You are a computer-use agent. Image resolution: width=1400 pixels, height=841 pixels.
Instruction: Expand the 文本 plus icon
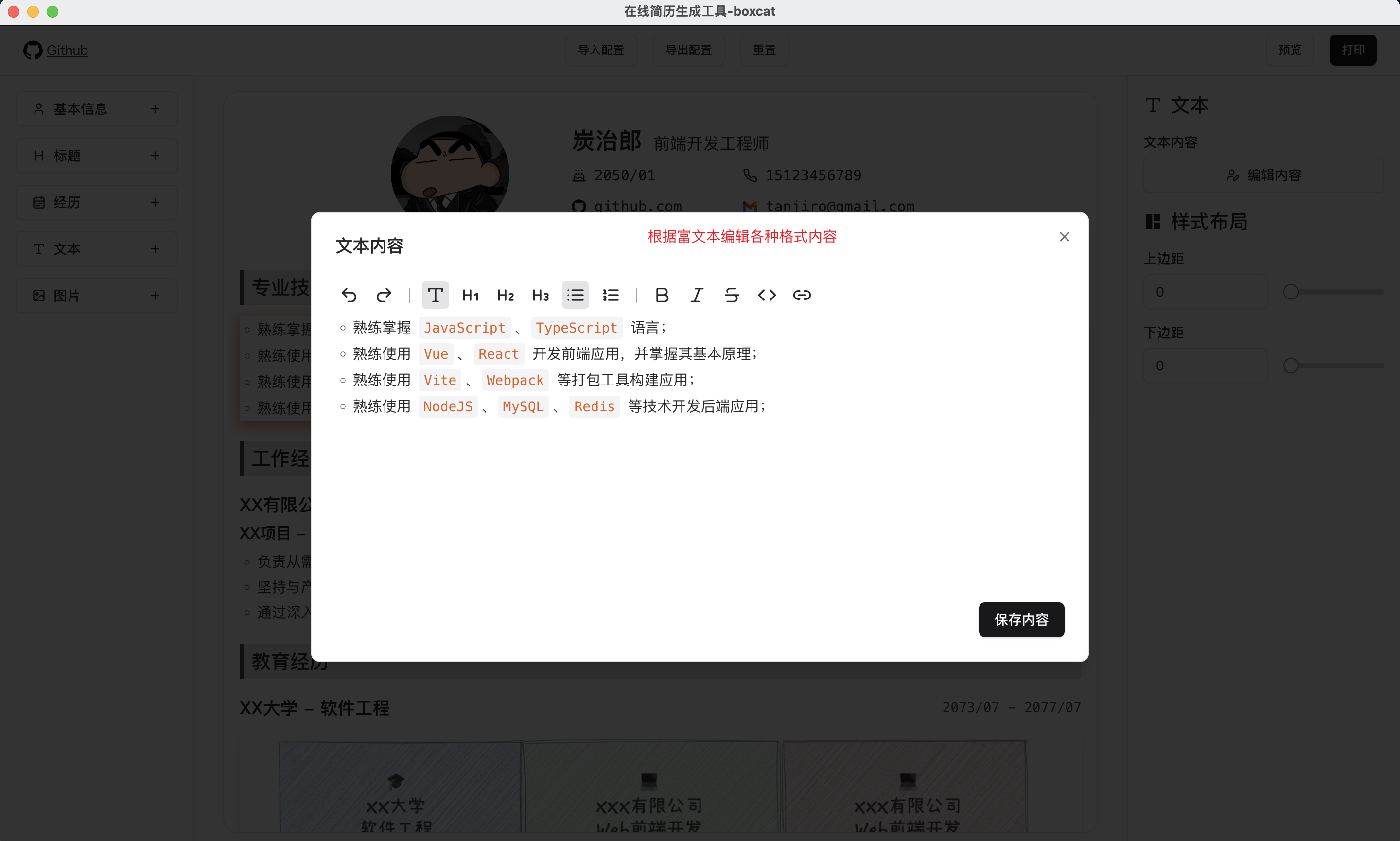tap(155, 249)
